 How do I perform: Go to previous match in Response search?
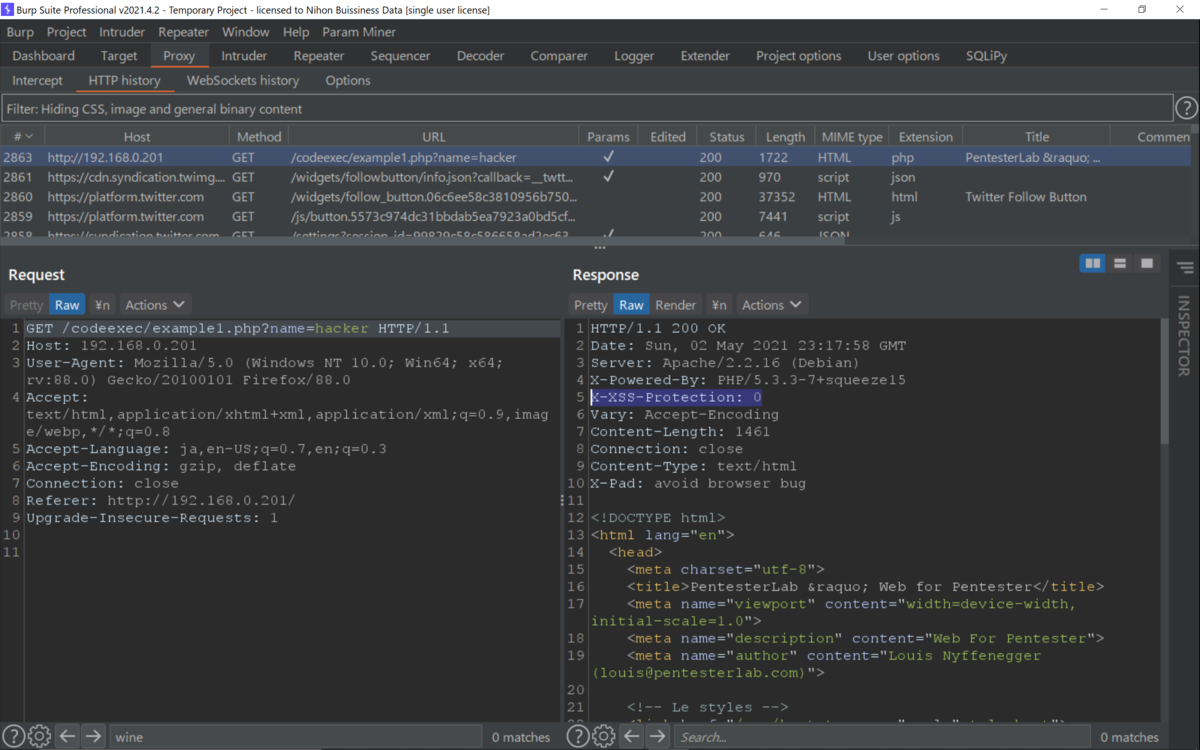coord(631,737)
